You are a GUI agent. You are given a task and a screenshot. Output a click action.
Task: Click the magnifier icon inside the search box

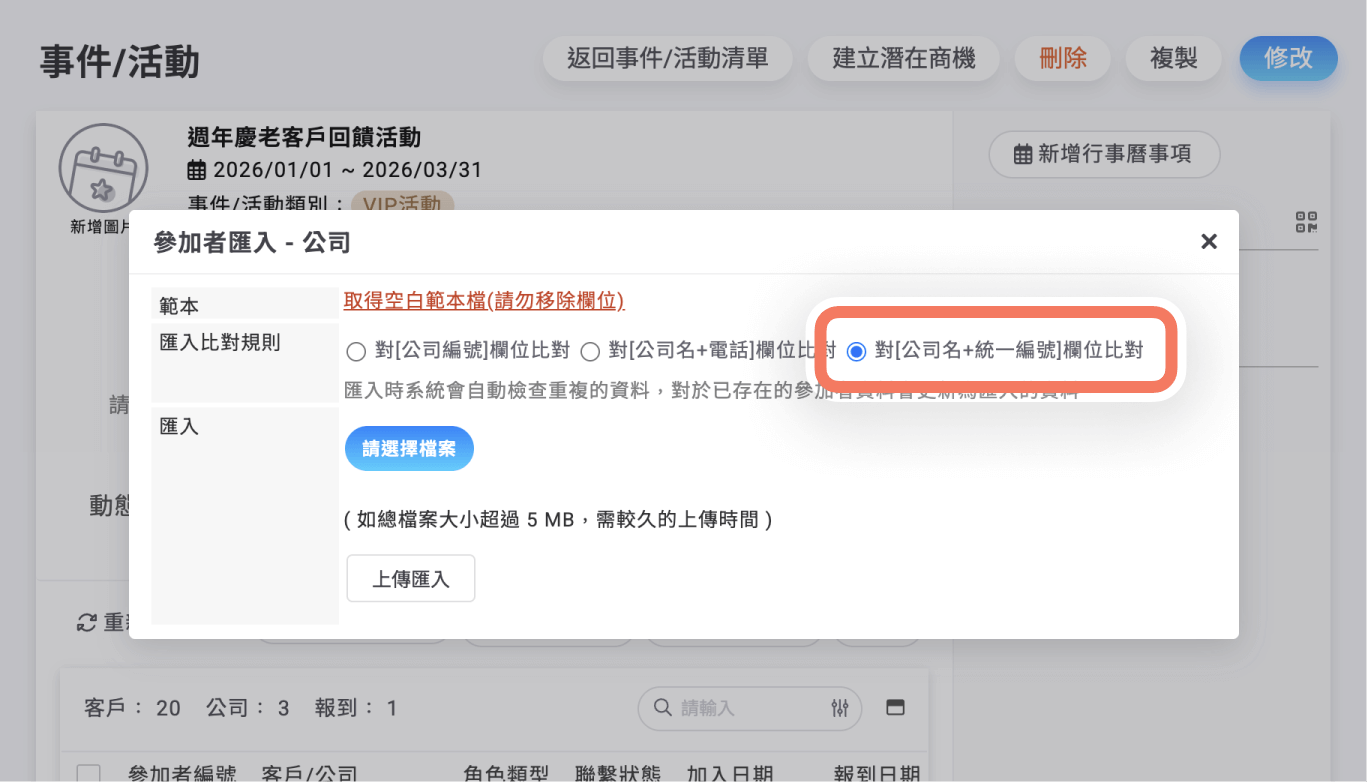point(663,708)
